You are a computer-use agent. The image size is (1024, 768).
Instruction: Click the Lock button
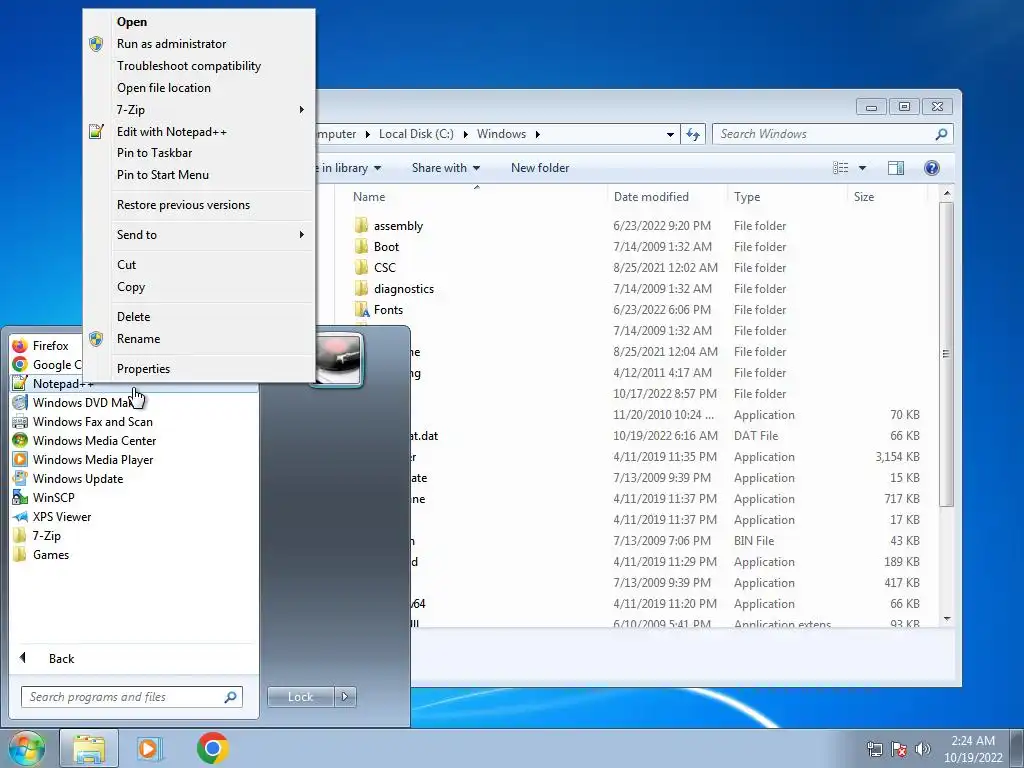tap(300, 697)
